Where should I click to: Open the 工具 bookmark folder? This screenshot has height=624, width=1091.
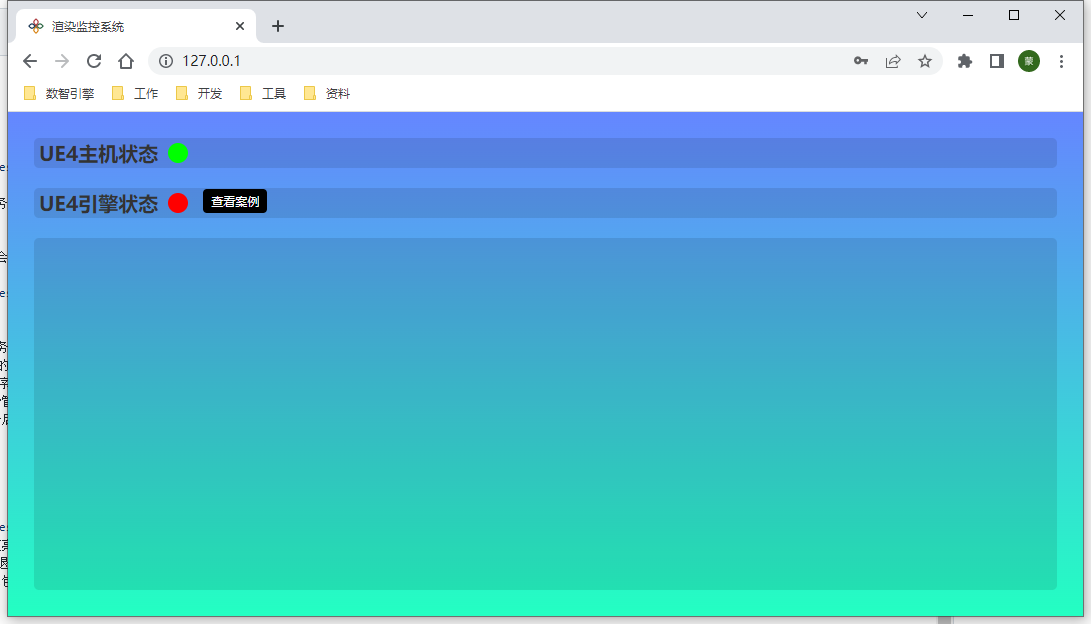click(264, 93)
